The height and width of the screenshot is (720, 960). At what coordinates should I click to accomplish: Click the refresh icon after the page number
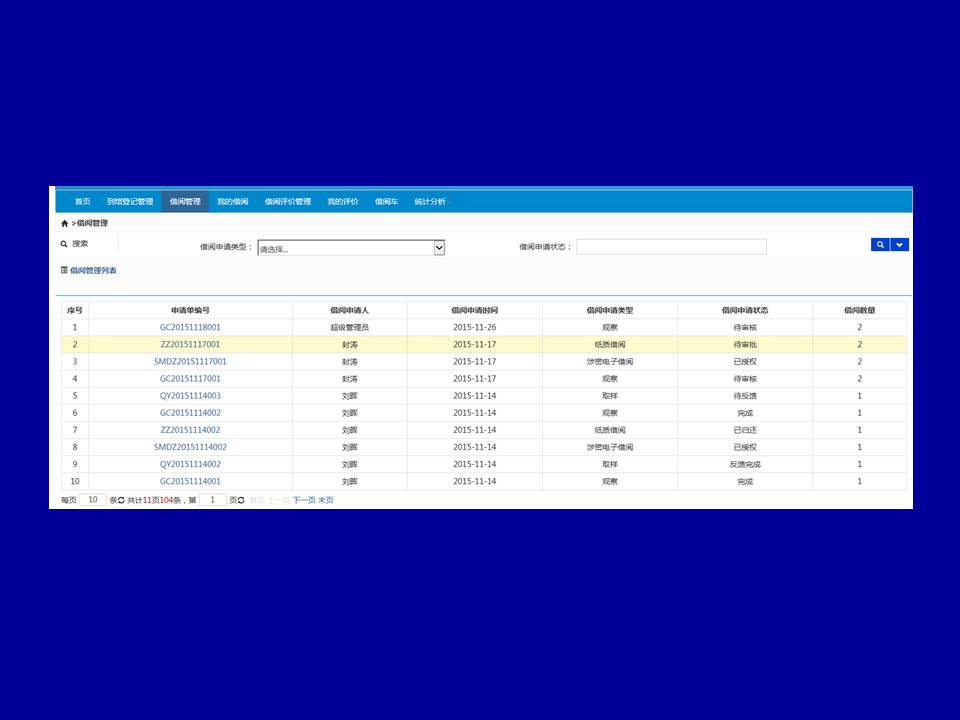[x=241, y=500]
